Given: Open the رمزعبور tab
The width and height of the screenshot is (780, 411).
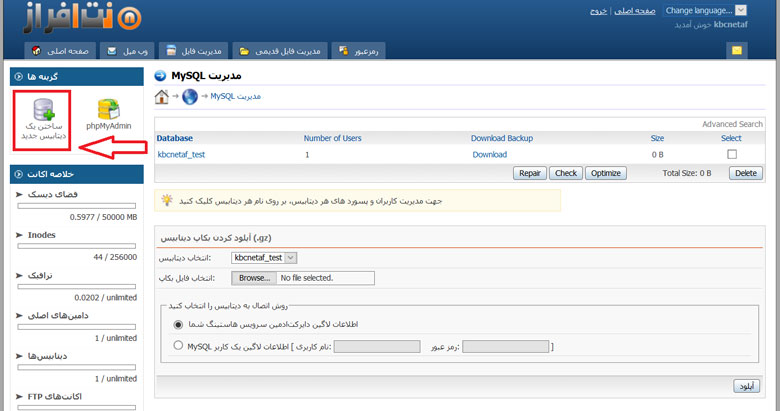Looking at the screenshot, I should point(358,51).
